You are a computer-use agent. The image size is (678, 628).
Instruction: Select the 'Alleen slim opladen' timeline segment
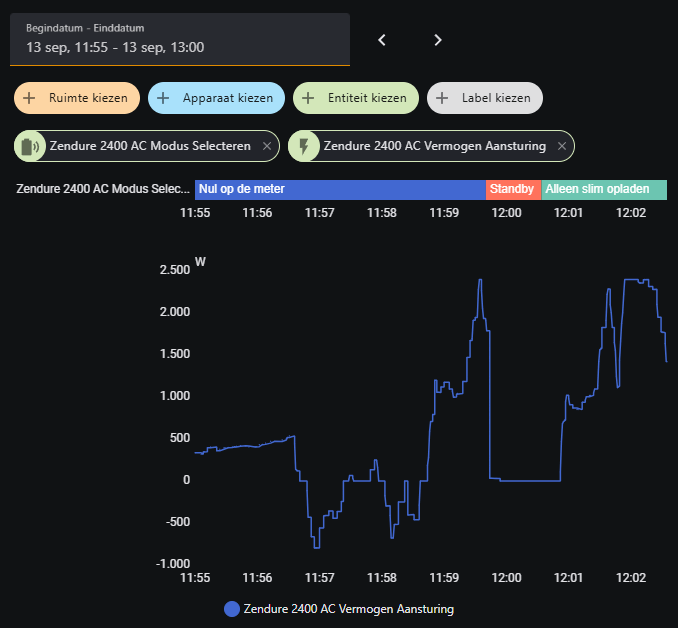click(x=604, y=189)
